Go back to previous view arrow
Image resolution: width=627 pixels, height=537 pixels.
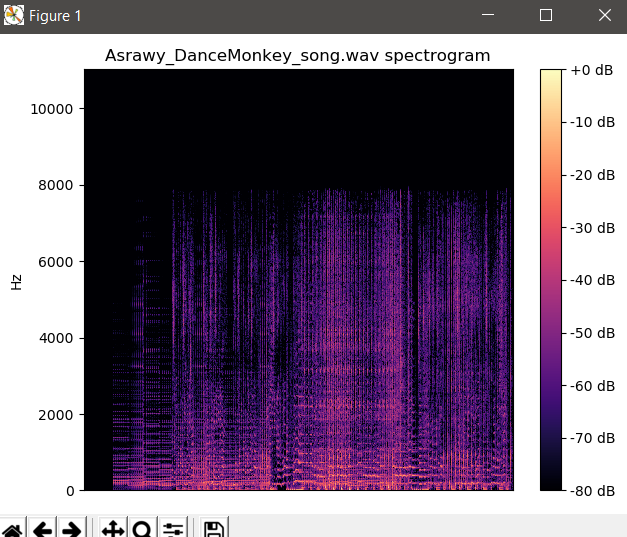click(x=43, y=529)
